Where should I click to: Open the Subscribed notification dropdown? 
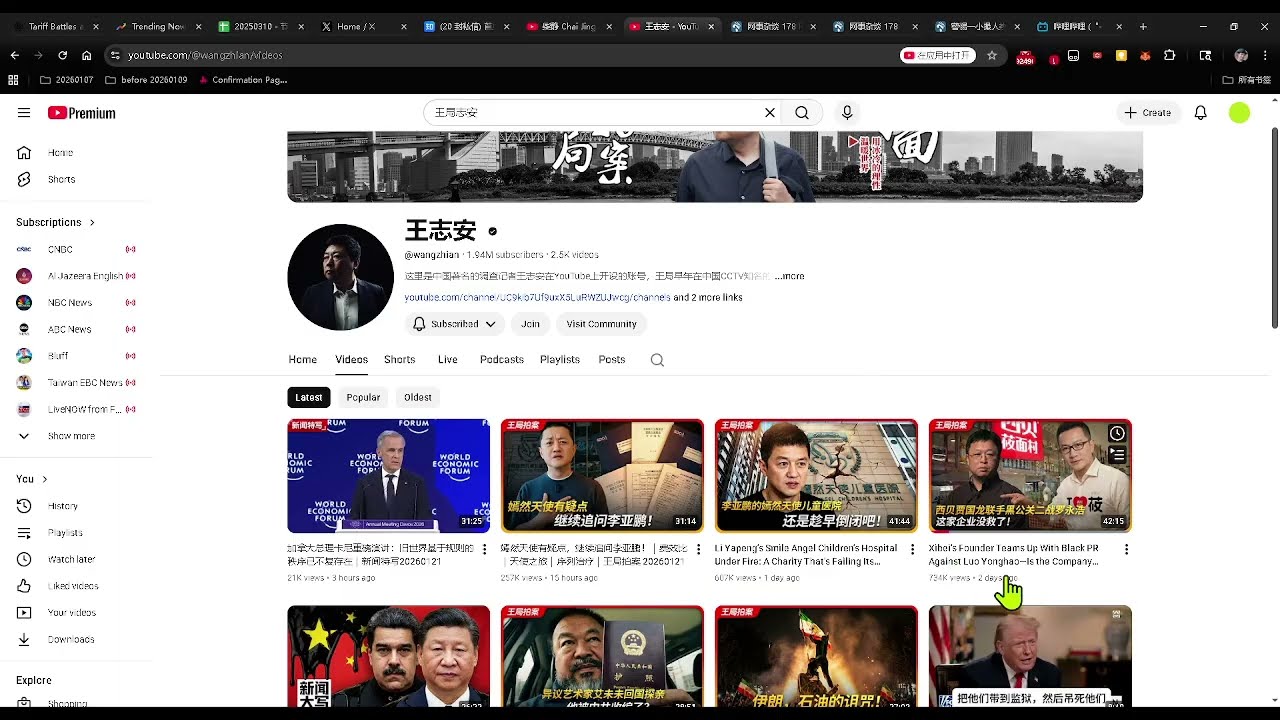click(455, 324)
